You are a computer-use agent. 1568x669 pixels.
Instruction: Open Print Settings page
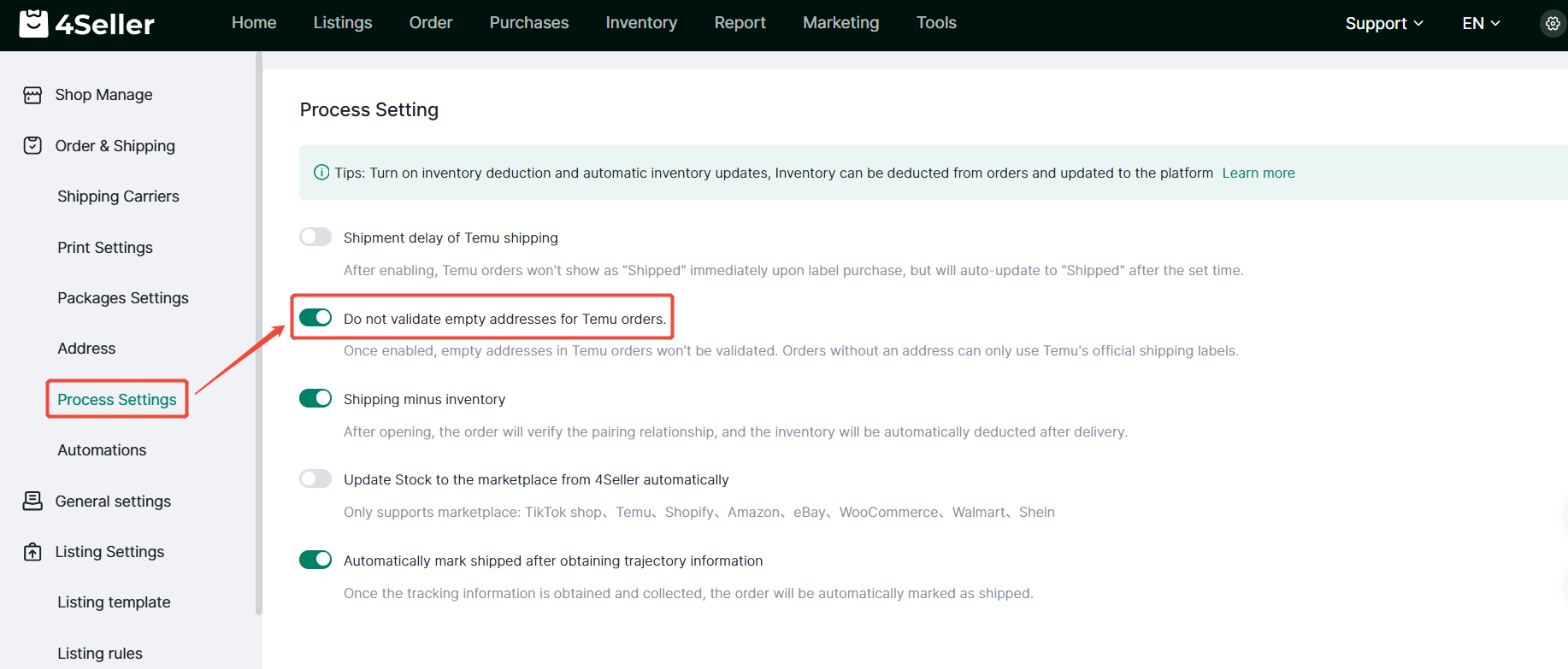point(105,248)
